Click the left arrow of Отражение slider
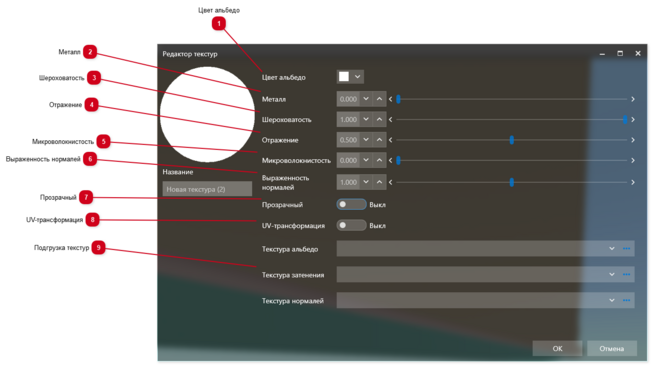The height and width of the screenshot is (366, 652). pos(390,140)
